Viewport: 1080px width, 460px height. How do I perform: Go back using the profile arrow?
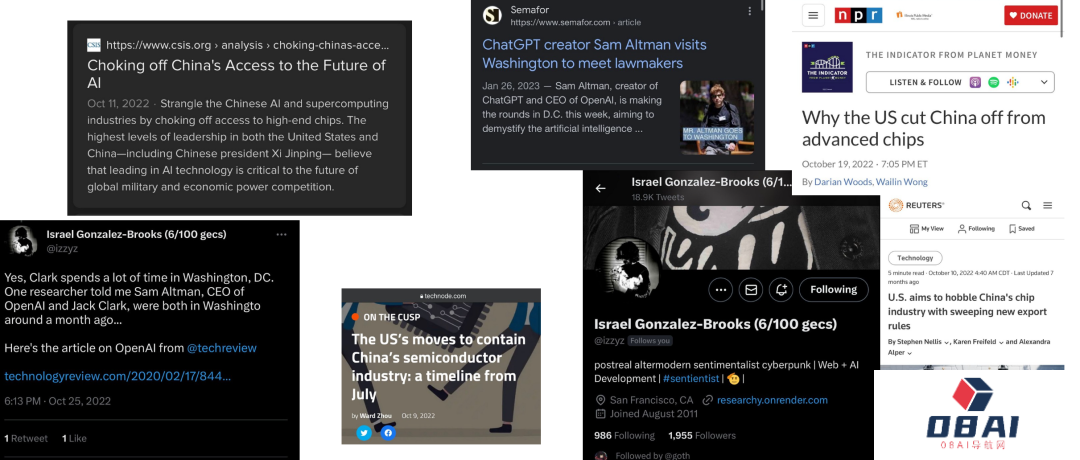click(x=601, y=188)
